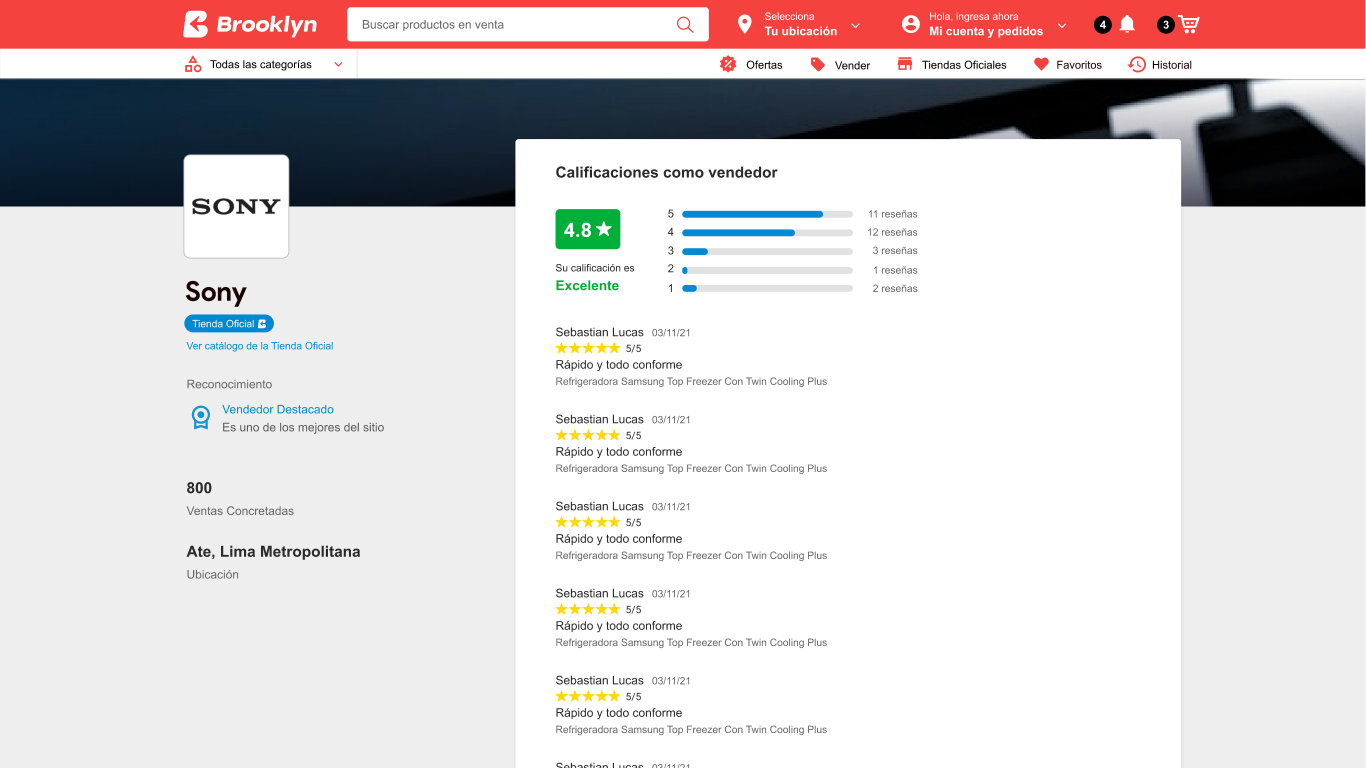Open the shopping cart icon
Viewport: 1366px width, 768px height.
click(x=1188, y=24)
